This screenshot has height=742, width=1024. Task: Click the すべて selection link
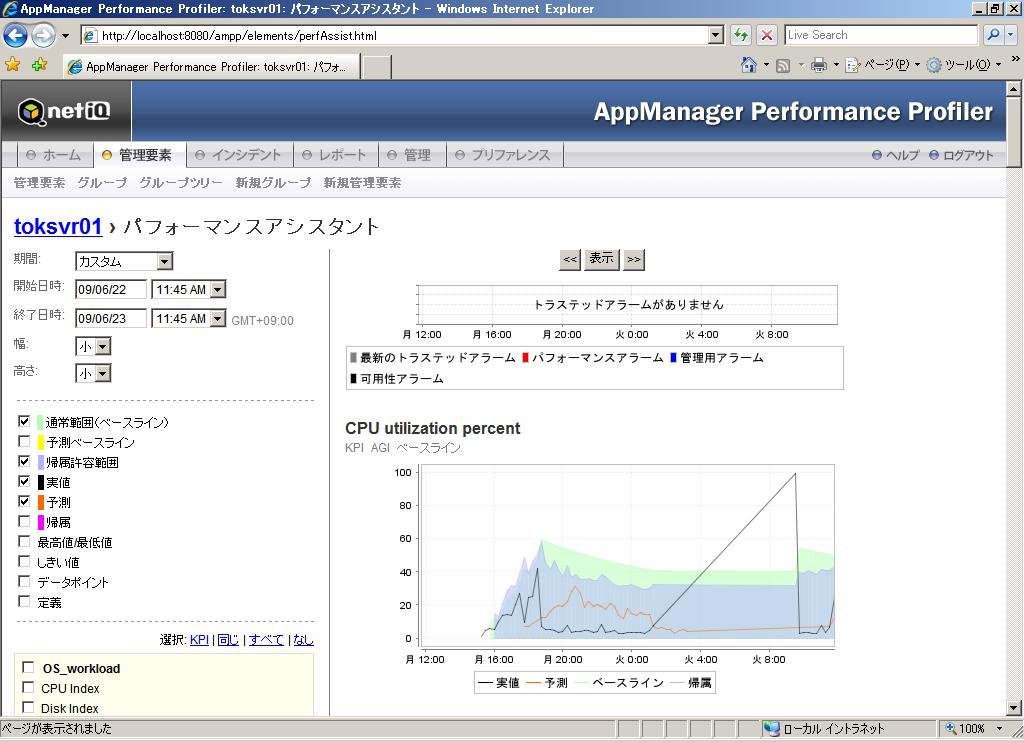(x=266, y=640)
